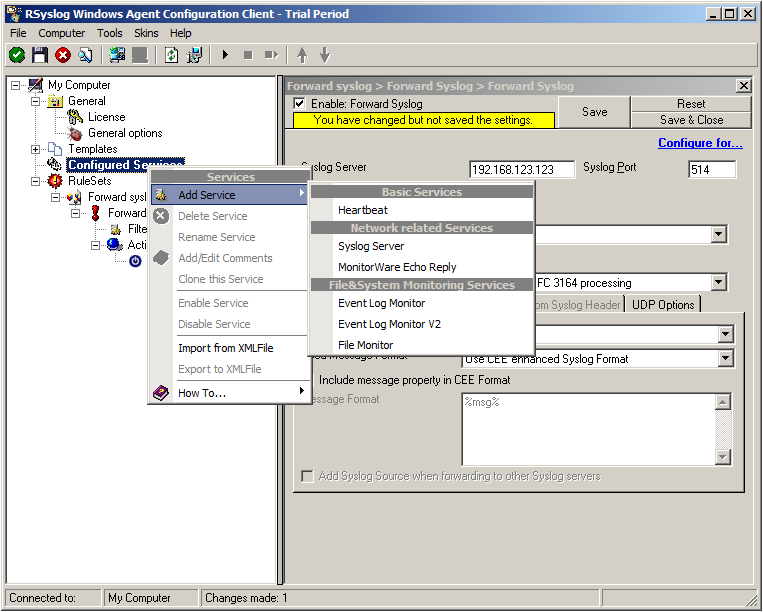Open the How To... submenu
763x612 pixels.
pos(229,393)
